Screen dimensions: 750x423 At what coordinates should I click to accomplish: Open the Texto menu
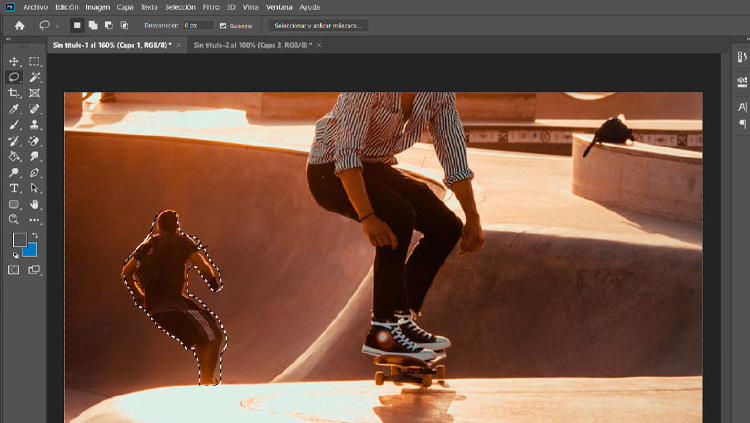[x=149, y=7]
